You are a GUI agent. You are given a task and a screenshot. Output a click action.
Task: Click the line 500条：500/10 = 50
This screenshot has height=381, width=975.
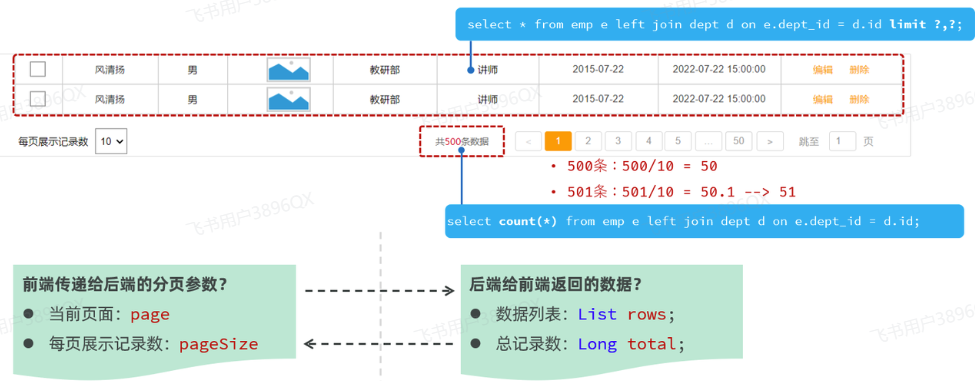click(642, 167)
